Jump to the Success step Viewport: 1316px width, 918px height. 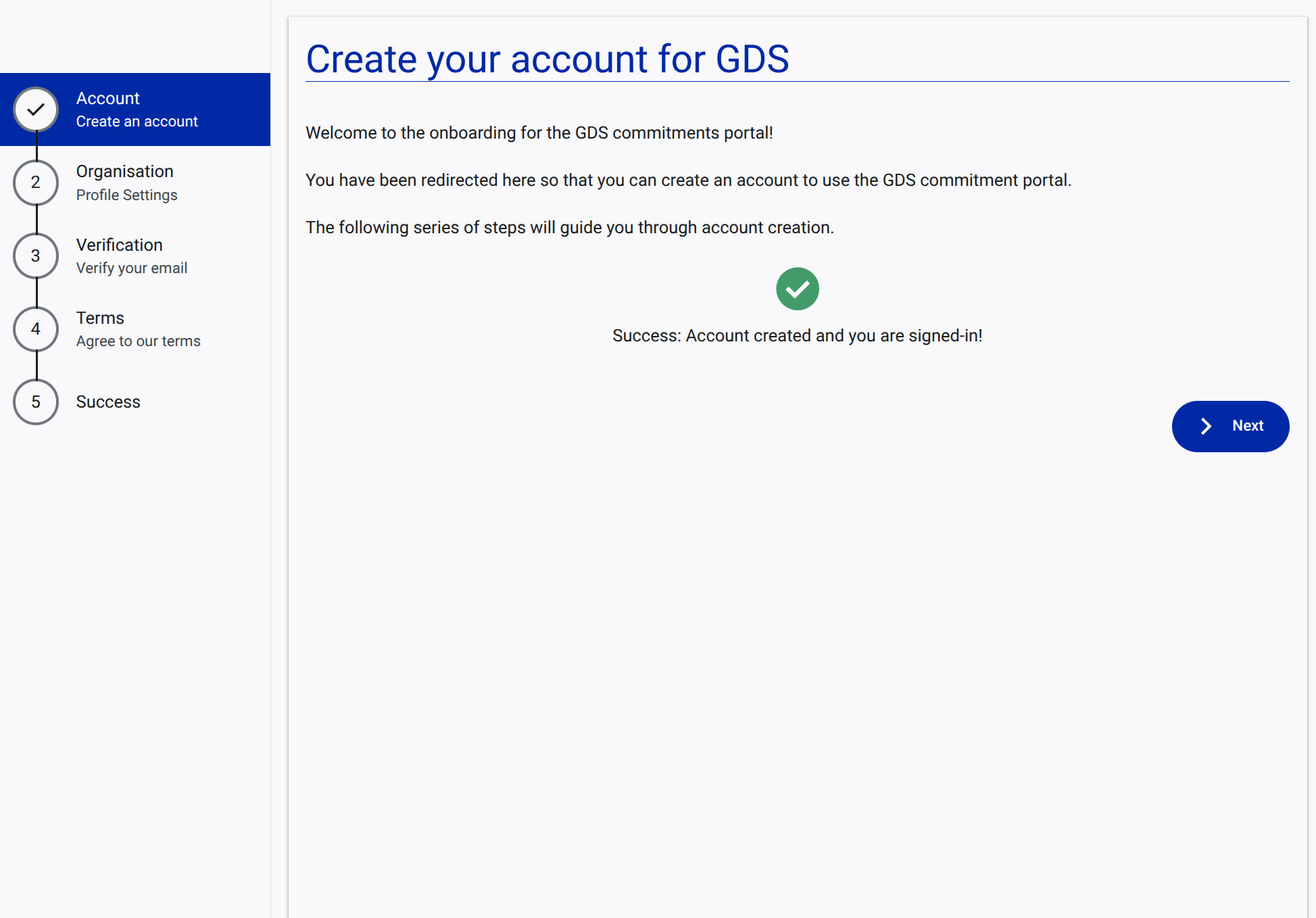tap(107, 402)
